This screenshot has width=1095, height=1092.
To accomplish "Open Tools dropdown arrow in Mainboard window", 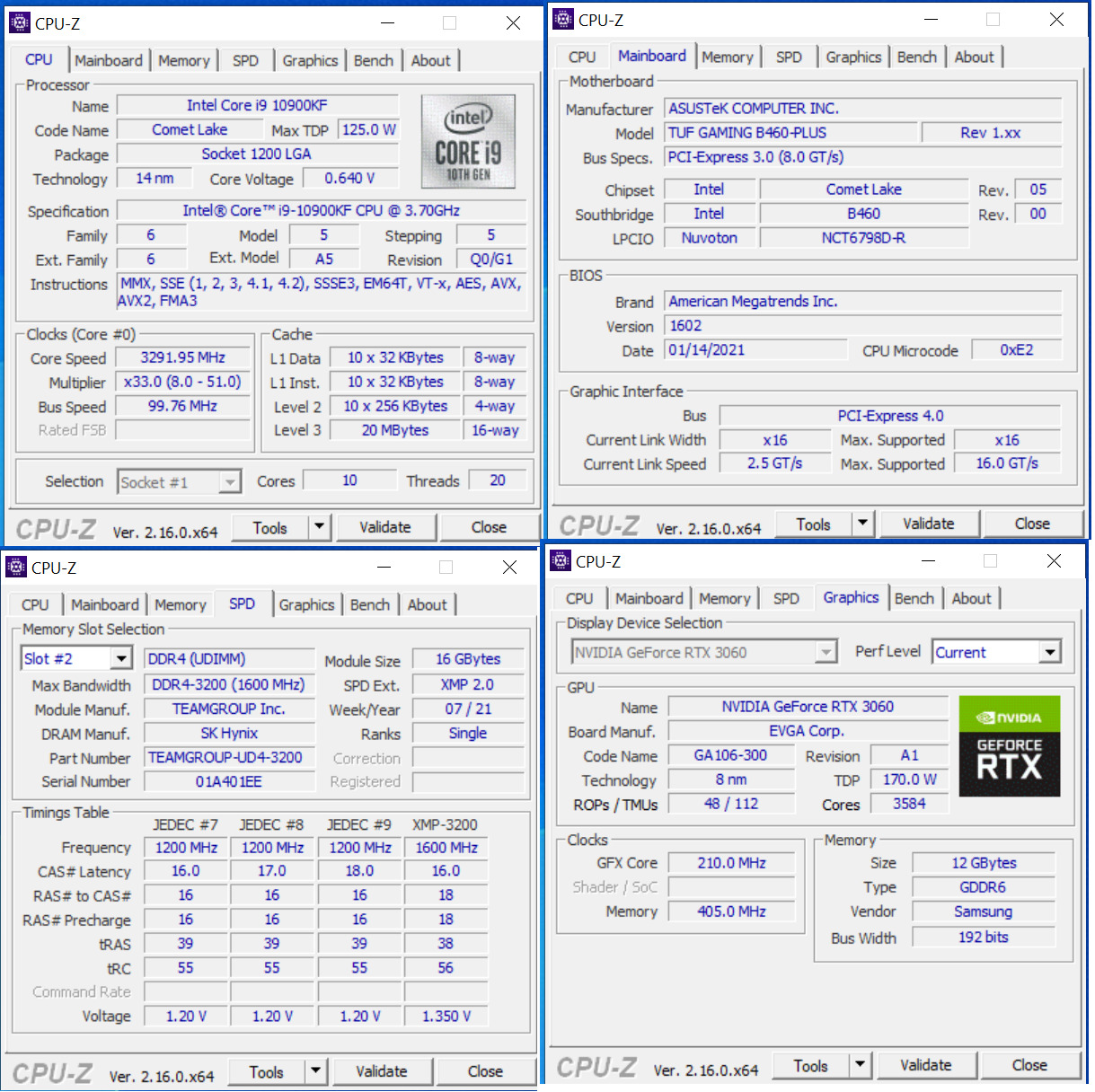I will 862,524.
